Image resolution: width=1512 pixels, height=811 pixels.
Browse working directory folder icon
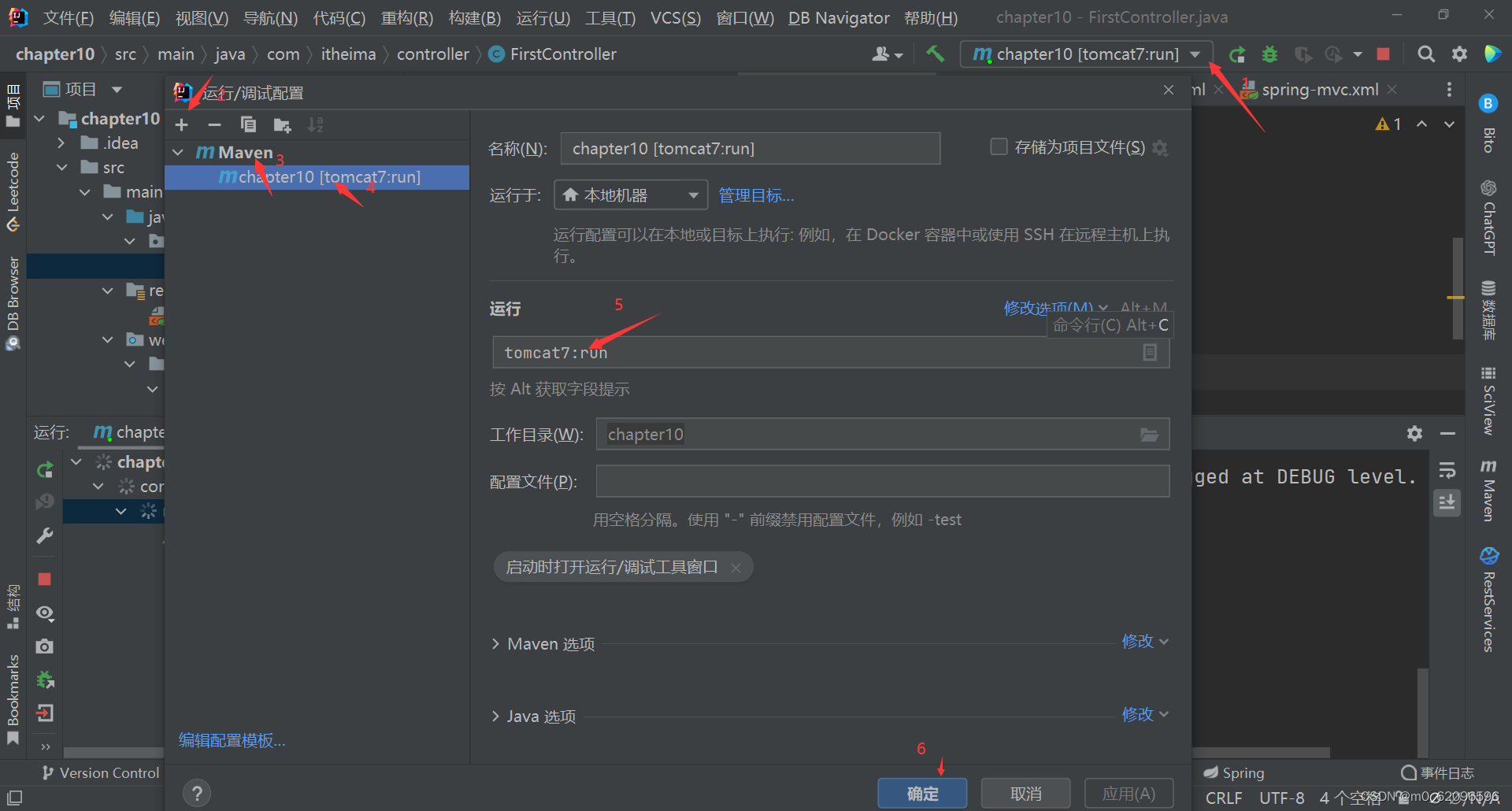click(1149, 434)
